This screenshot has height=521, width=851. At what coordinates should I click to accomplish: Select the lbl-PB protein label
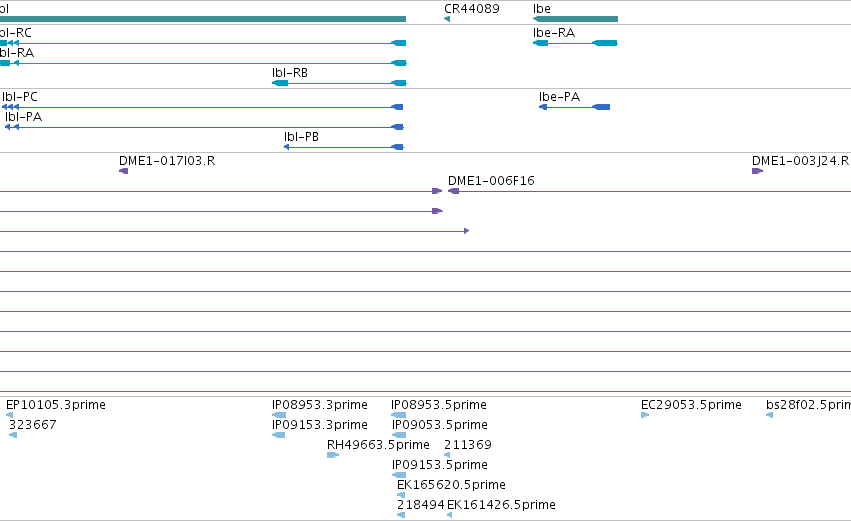click(x=301, y=137)
